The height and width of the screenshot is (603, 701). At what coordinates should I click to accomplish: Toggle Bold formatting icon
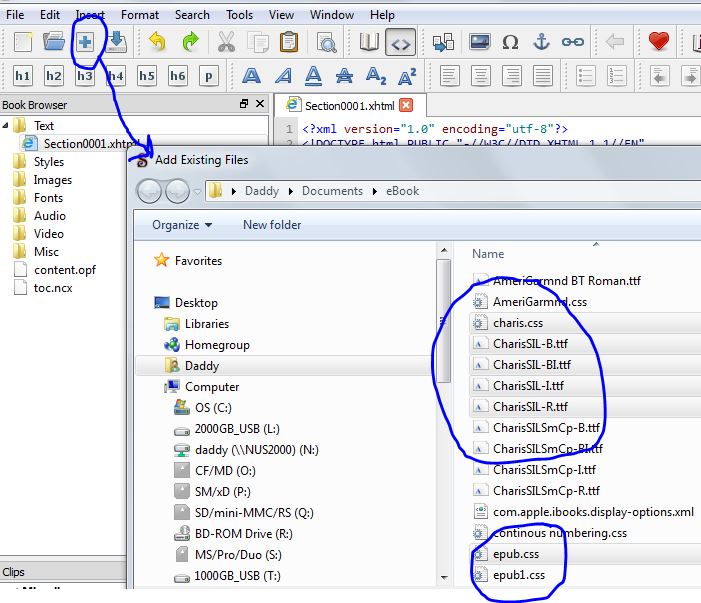pos(251,76)
